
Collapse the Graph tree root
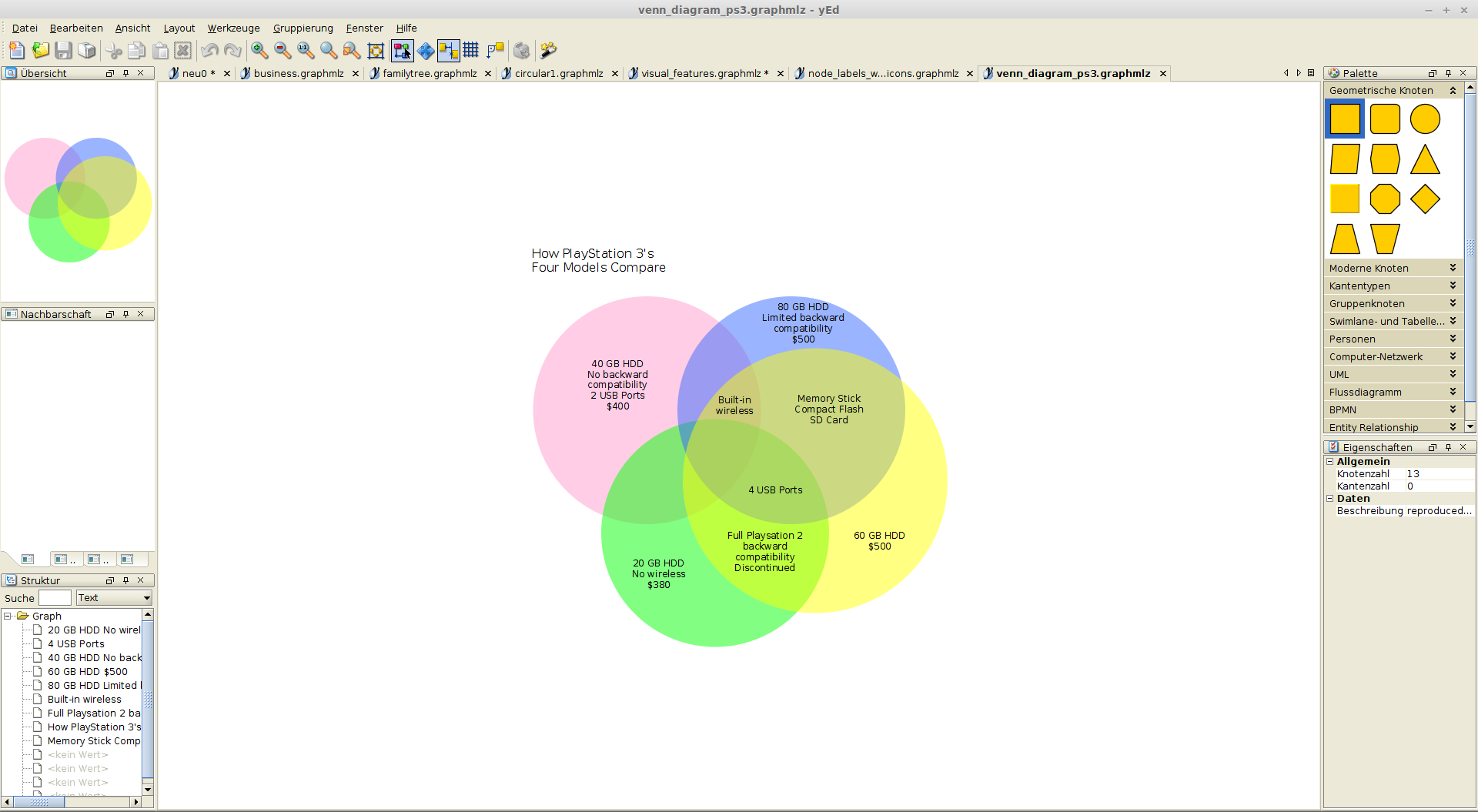[8, 617]
